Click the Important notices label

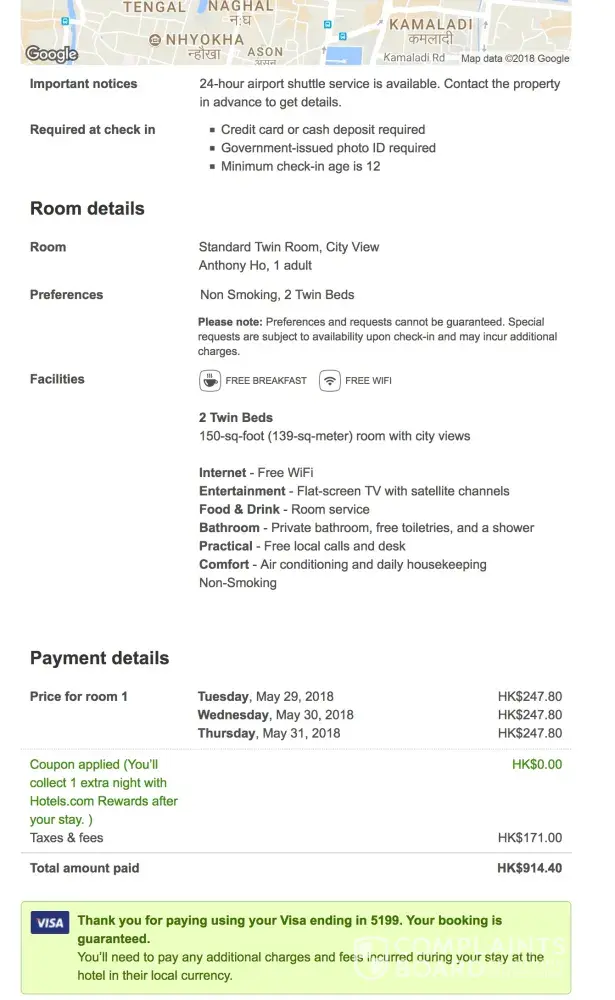83,84
